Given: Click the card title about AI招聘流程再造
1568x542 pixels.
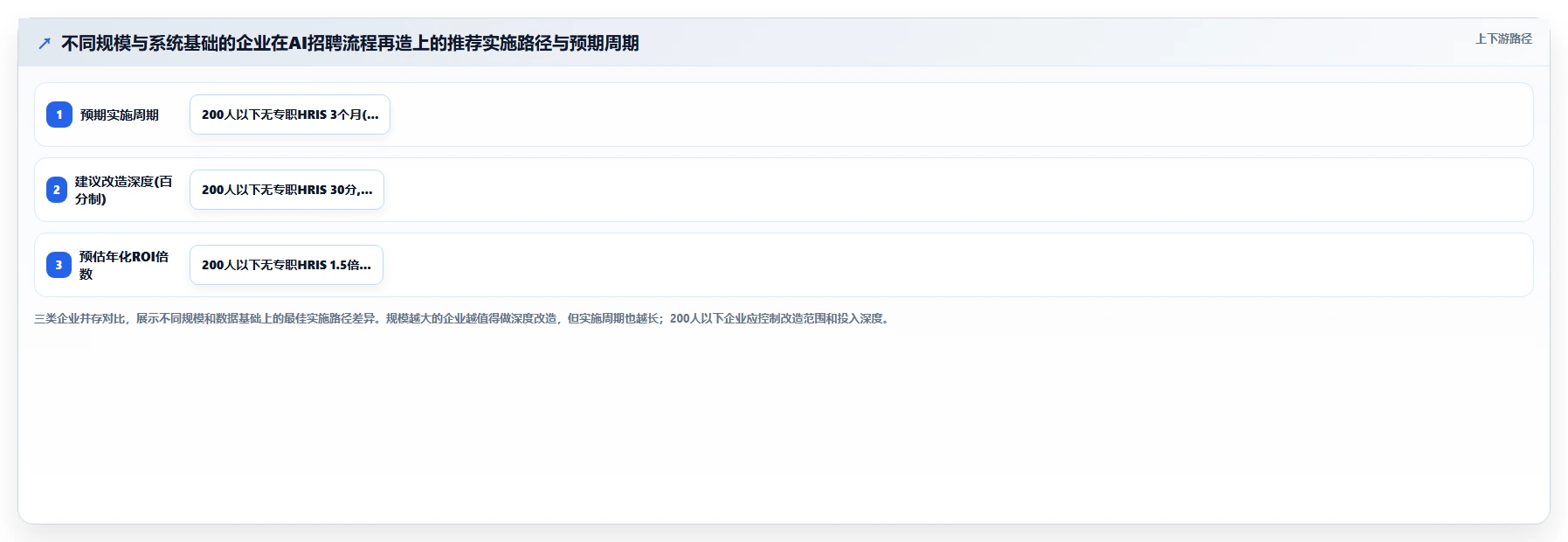Looking at the screenshot, I should tap(349, 43).
